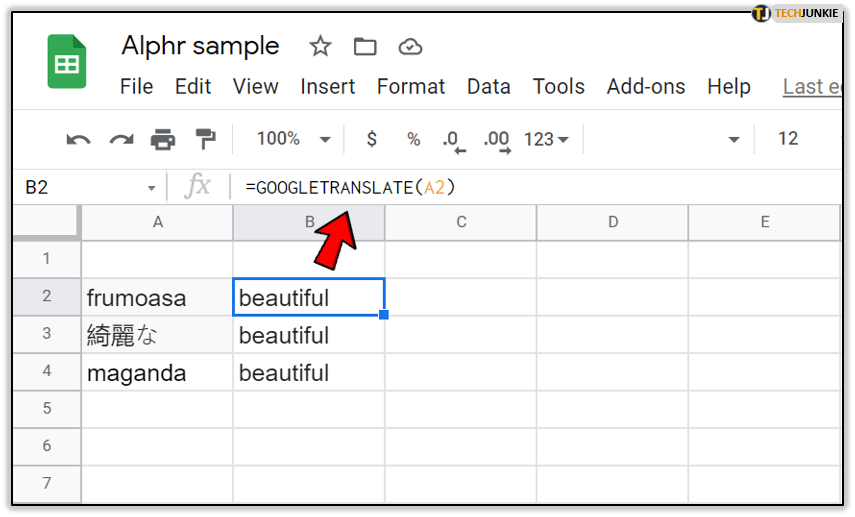Increase decimal places

(496, 140)
